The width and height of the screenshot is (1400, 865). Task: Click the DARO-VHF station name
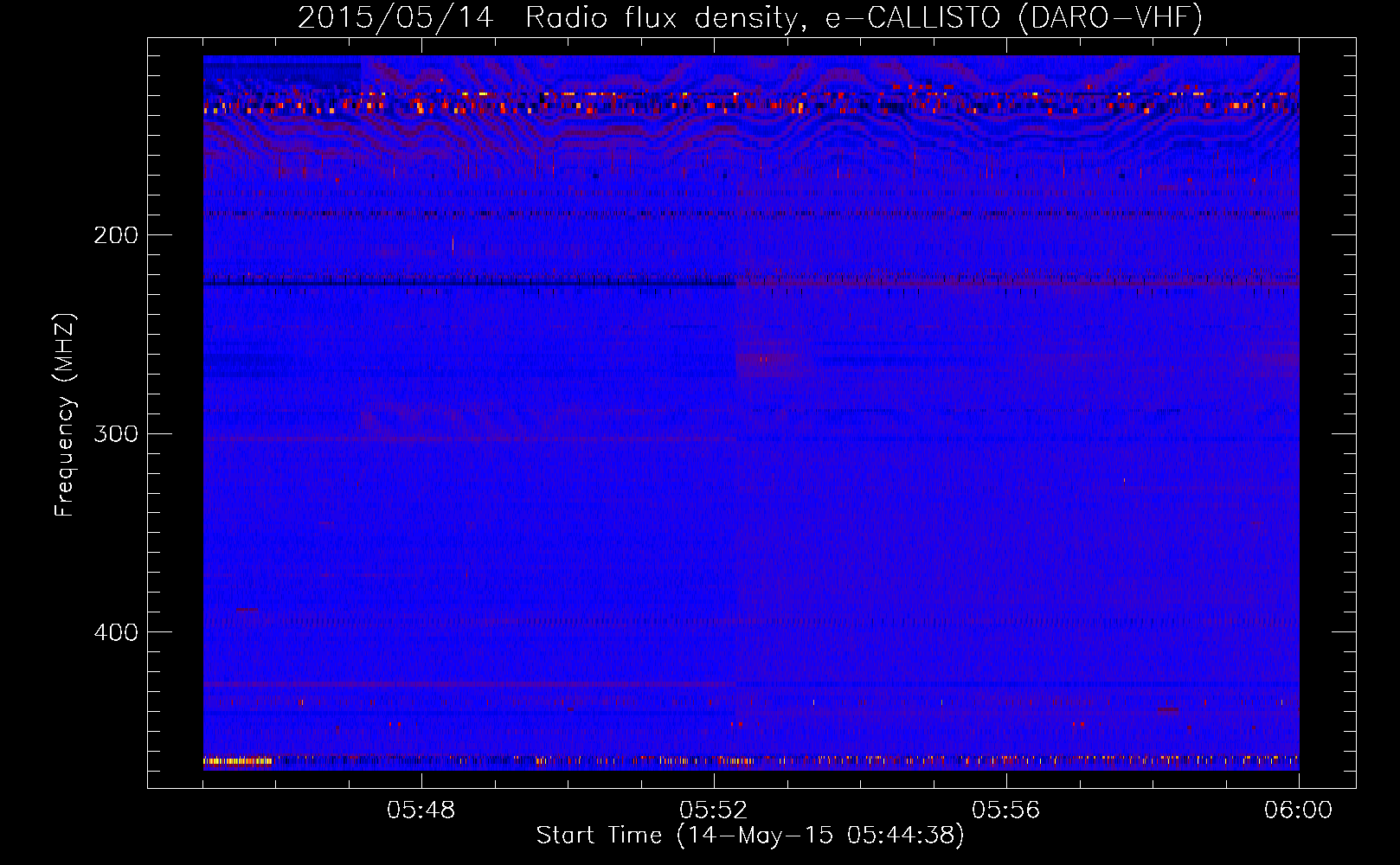[1110, 18]
